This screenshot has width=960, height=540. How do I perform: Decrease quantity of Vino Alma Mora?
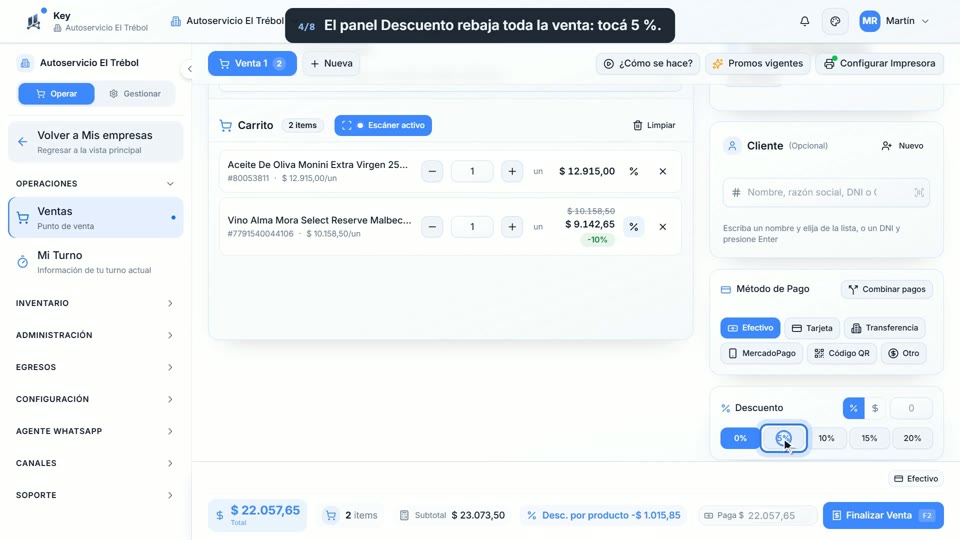[x=432, y=227]
